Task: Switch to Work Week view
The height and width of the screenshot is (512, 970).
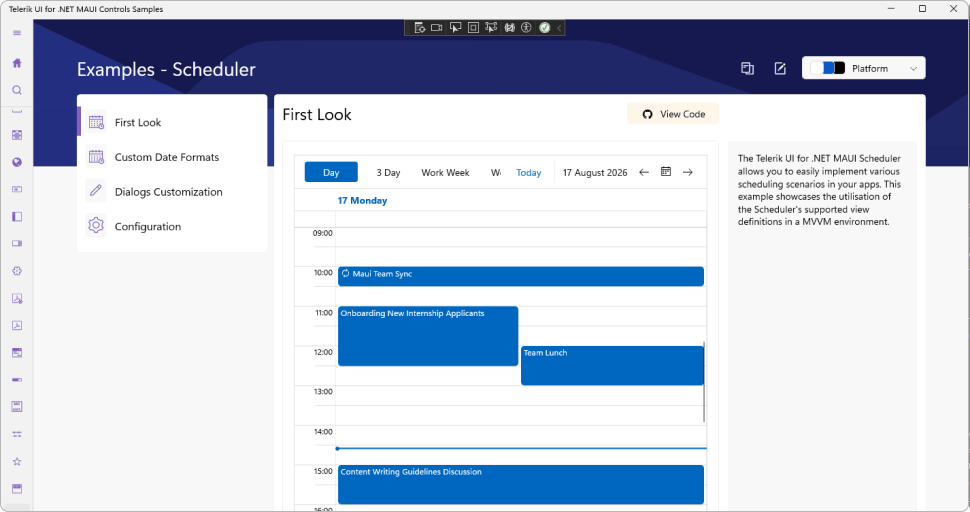Action: pos(445,173)
